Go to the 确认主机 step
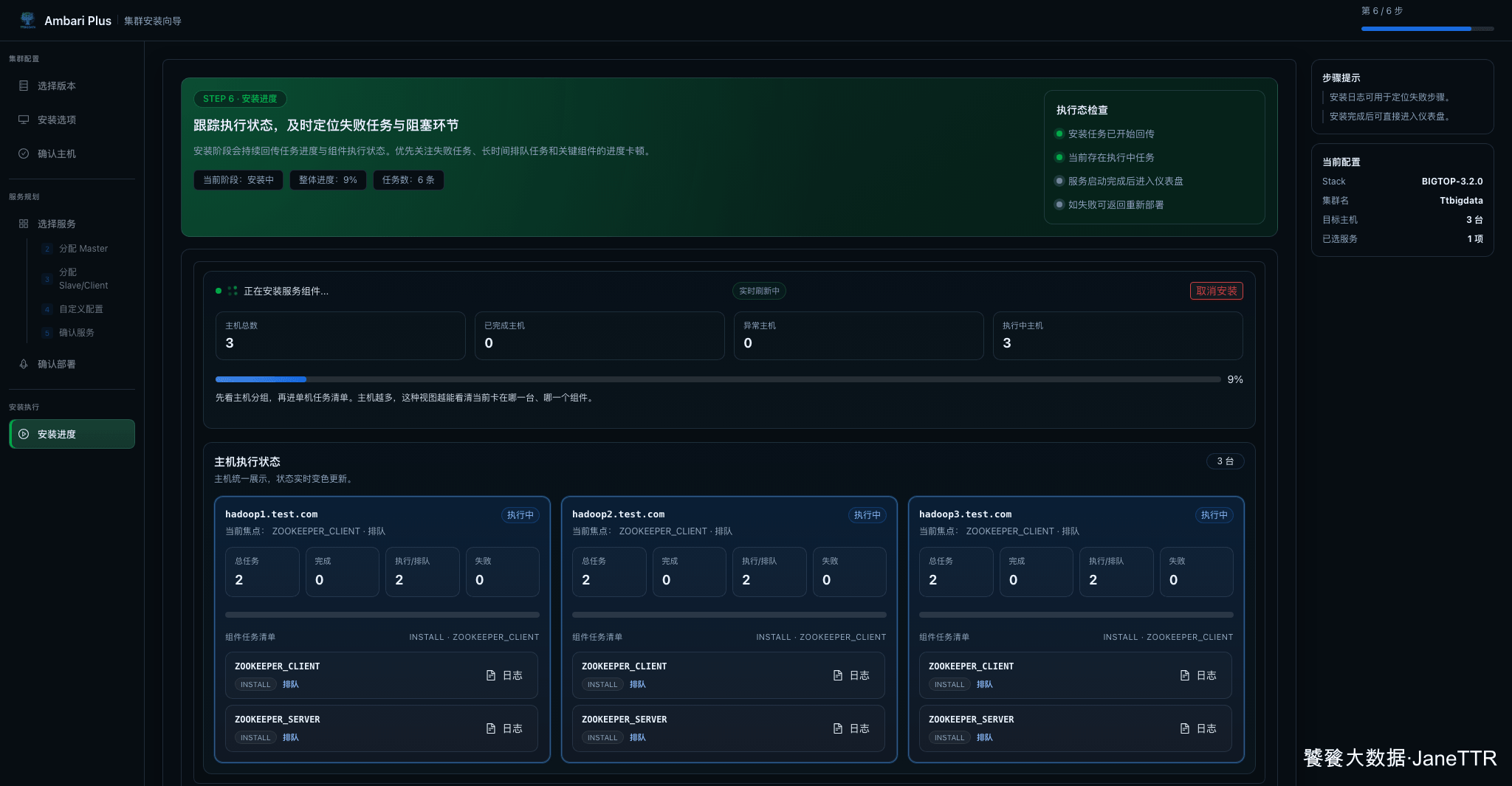 pos(72,154)
